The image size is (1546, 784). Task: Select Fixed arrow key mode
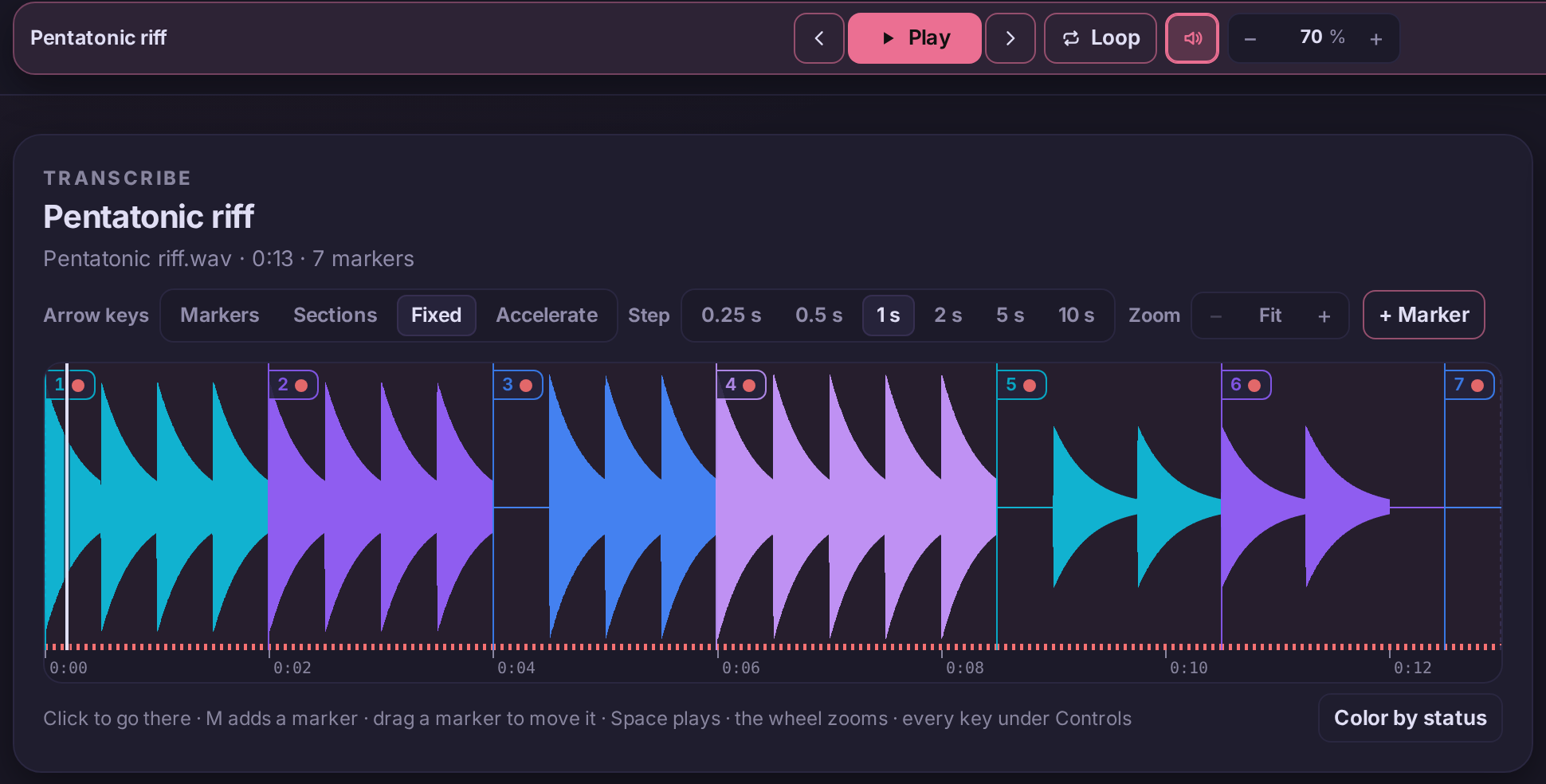[436, 316]
